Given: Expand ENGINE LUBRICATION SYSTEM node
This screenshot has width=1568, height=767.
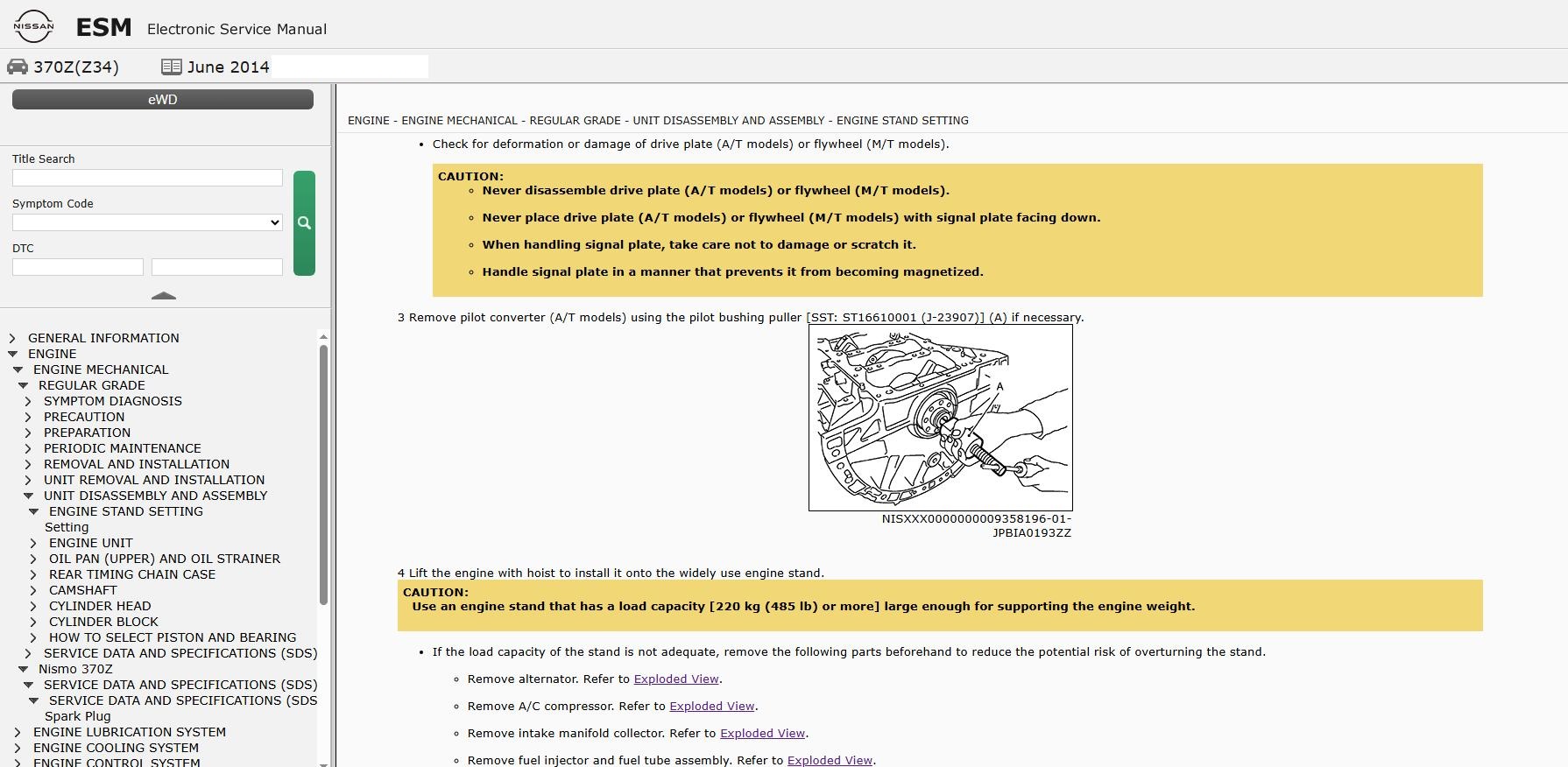Looking at the screenshot, I should click(x=18, y=732).
